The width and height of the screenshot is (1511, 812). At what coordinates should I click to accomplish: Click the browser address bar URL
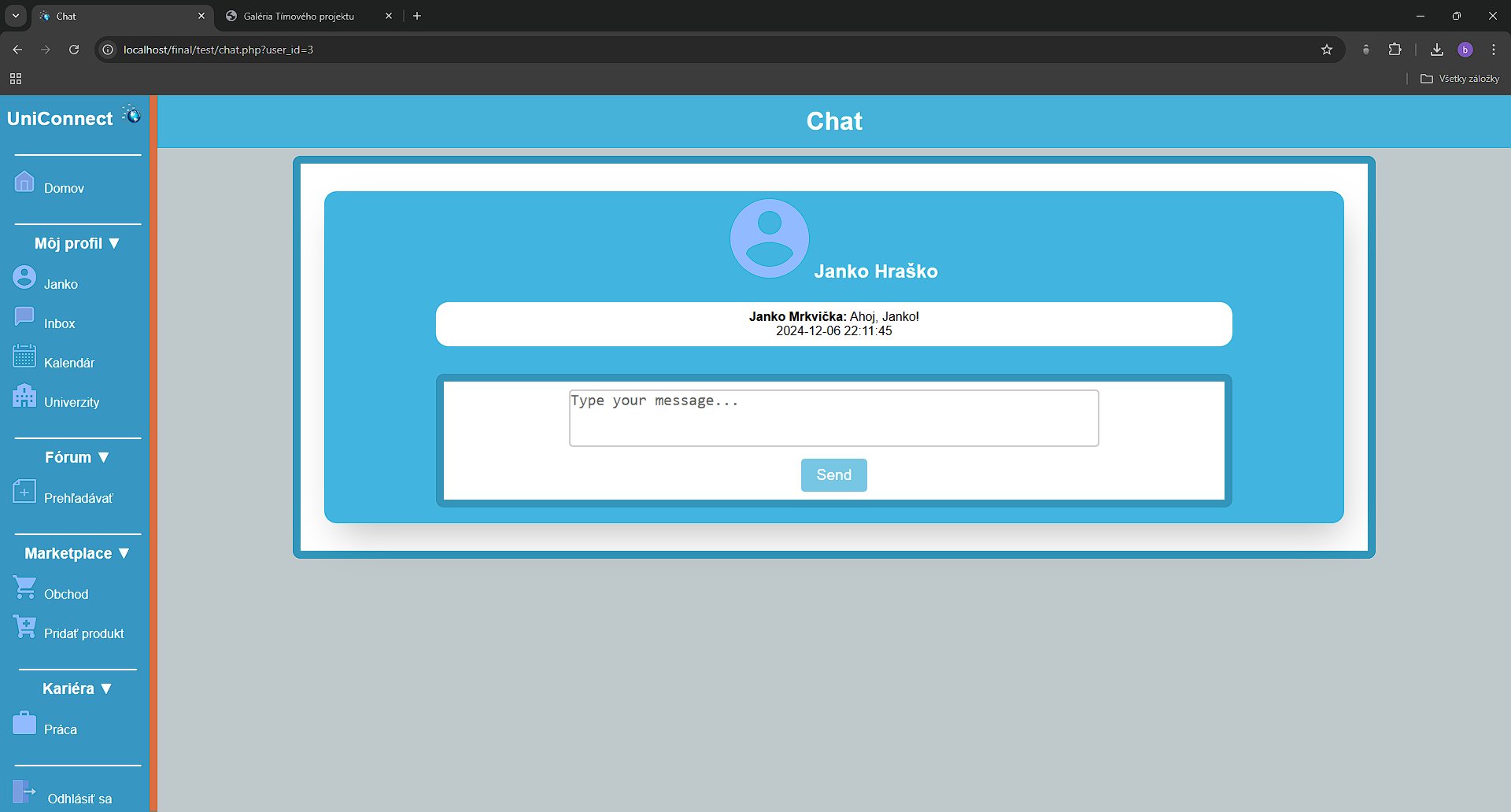219,50
